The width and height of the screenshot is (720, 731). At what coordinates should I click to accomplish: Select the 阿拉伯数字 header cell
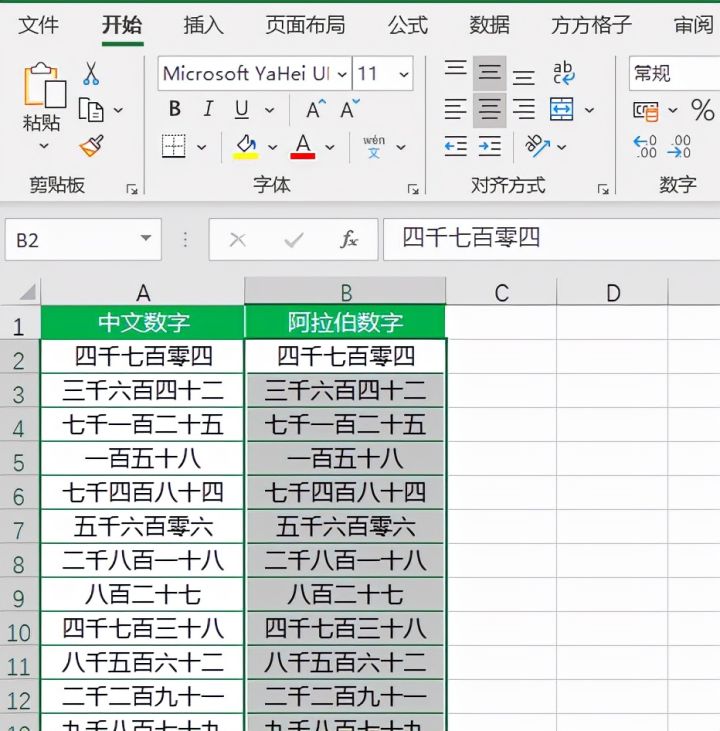(x=345, y=322)
